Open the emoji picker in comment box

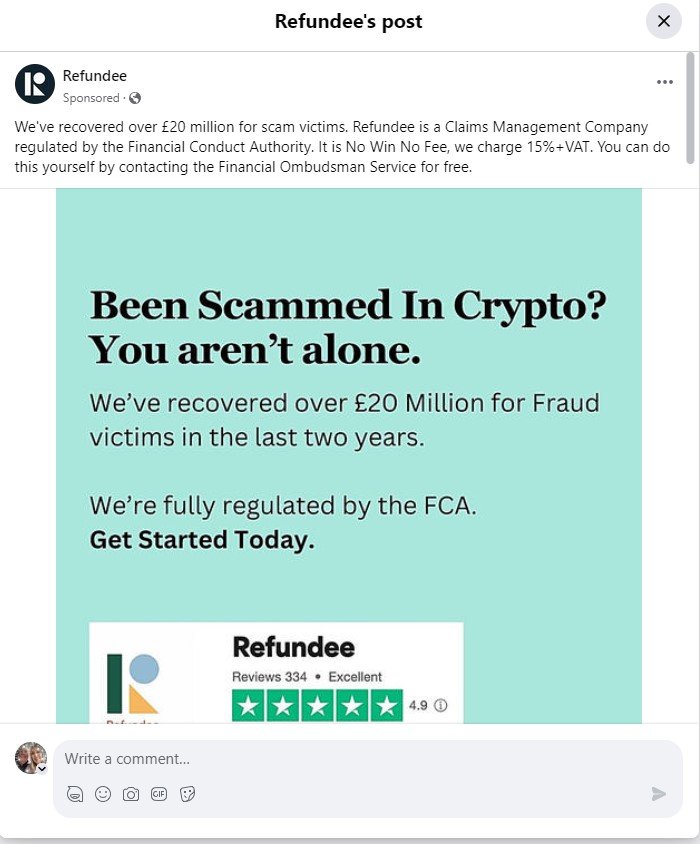102,794
